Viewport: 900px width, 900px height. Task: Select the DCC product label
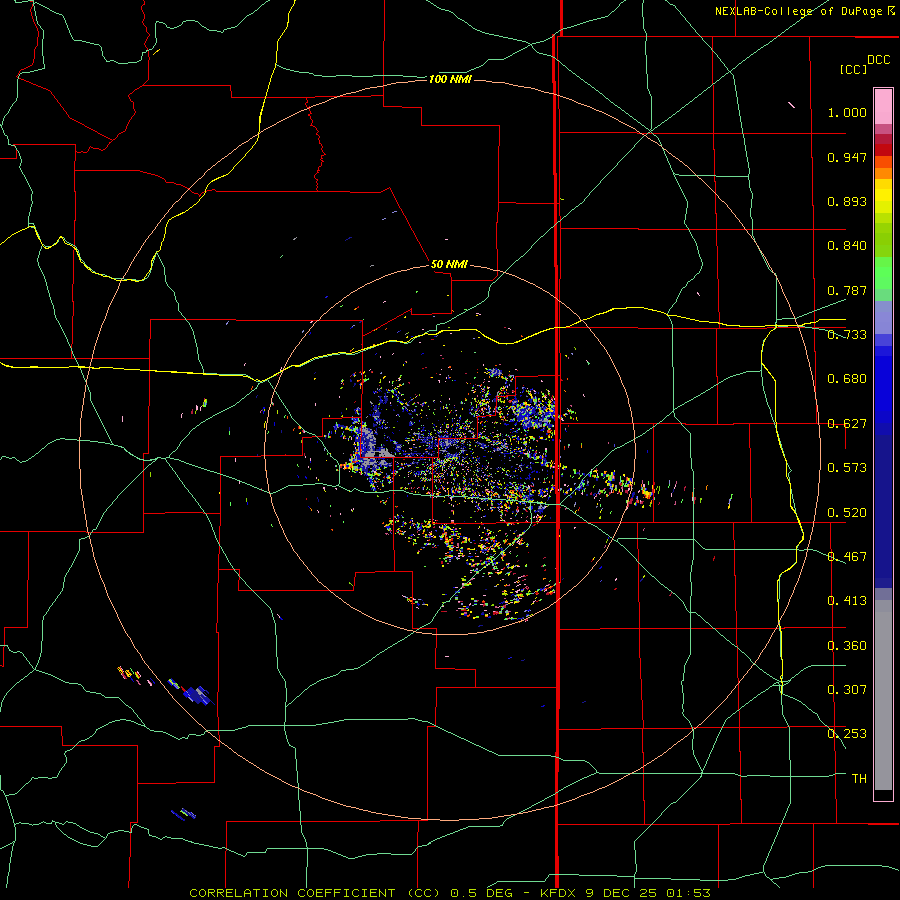pyautogui.click(x=878, y=60)
